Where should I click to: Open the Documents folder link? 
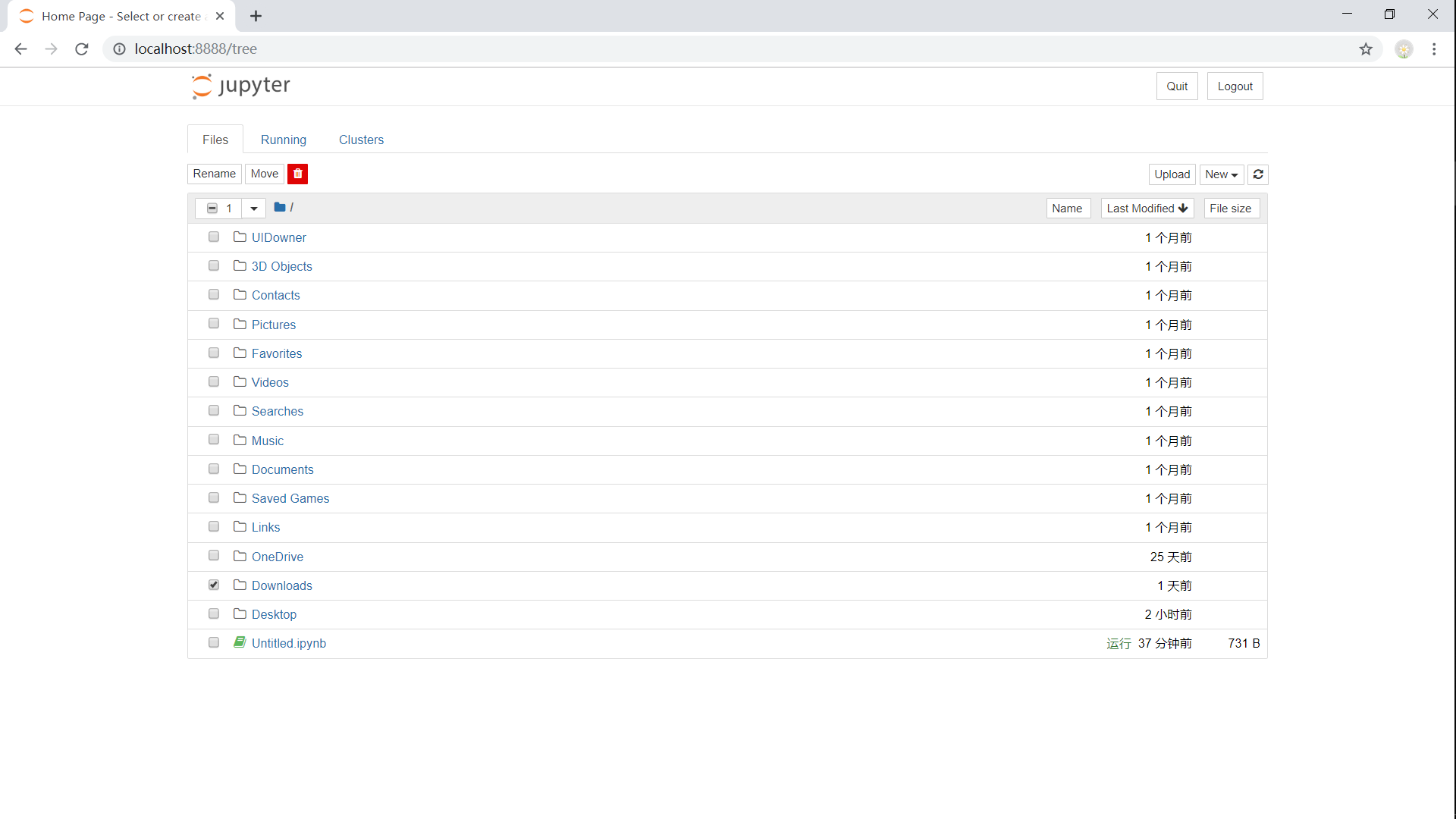(282, 469)
